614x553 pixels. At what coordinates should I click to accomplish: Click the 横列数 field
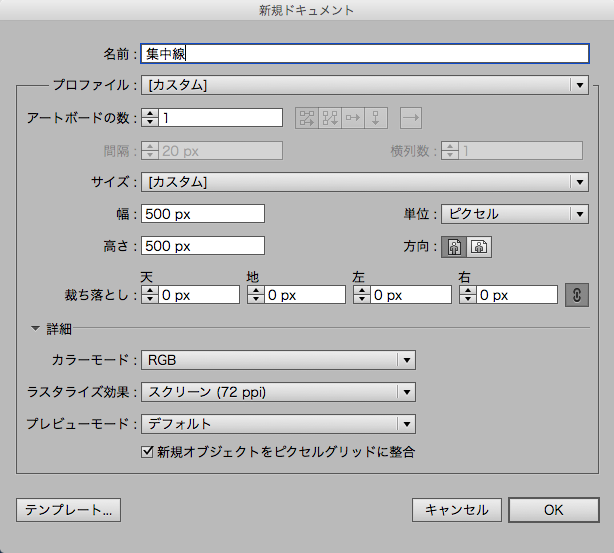(x=520, y=151)
